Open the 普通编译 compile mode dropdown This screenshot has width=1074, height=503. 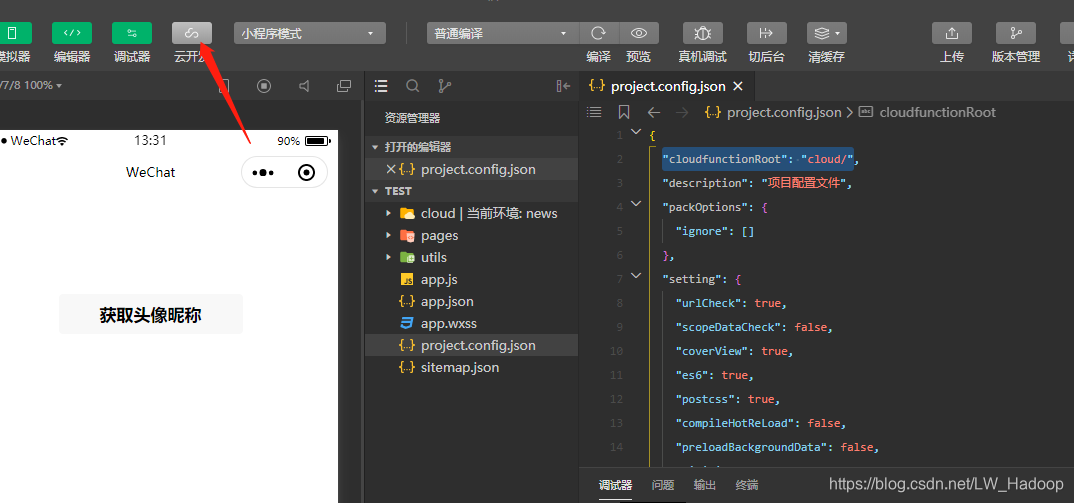(503, 33)
